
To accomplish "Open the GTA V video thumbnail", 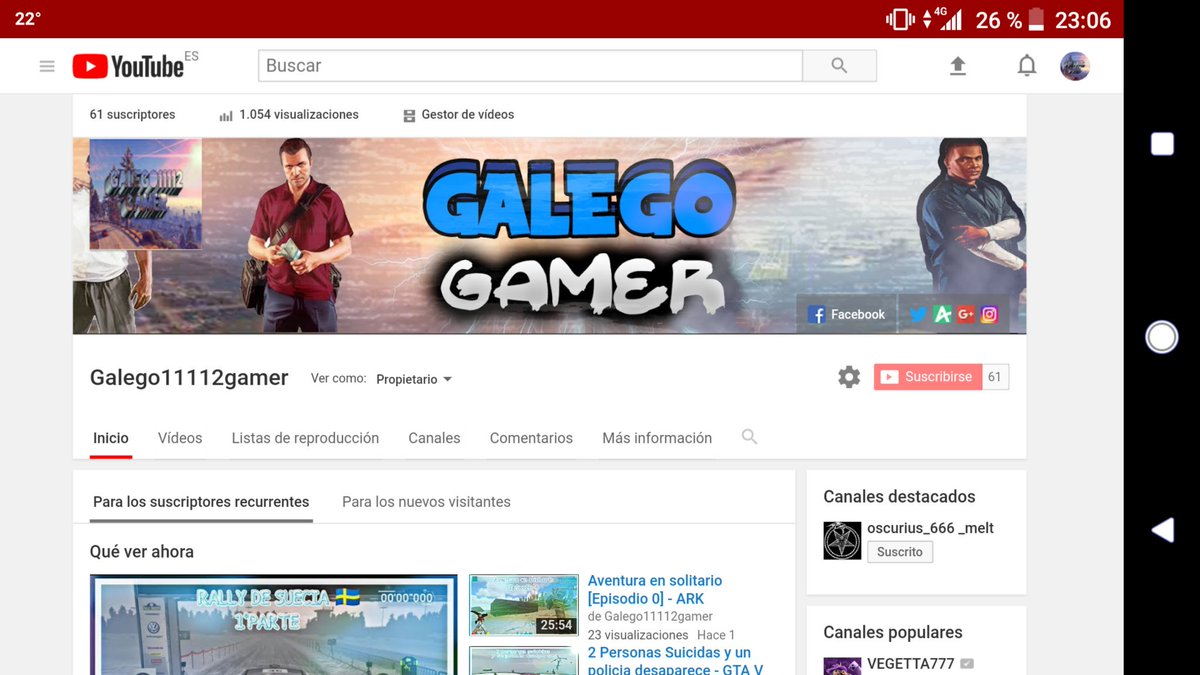I will point(524,660).
